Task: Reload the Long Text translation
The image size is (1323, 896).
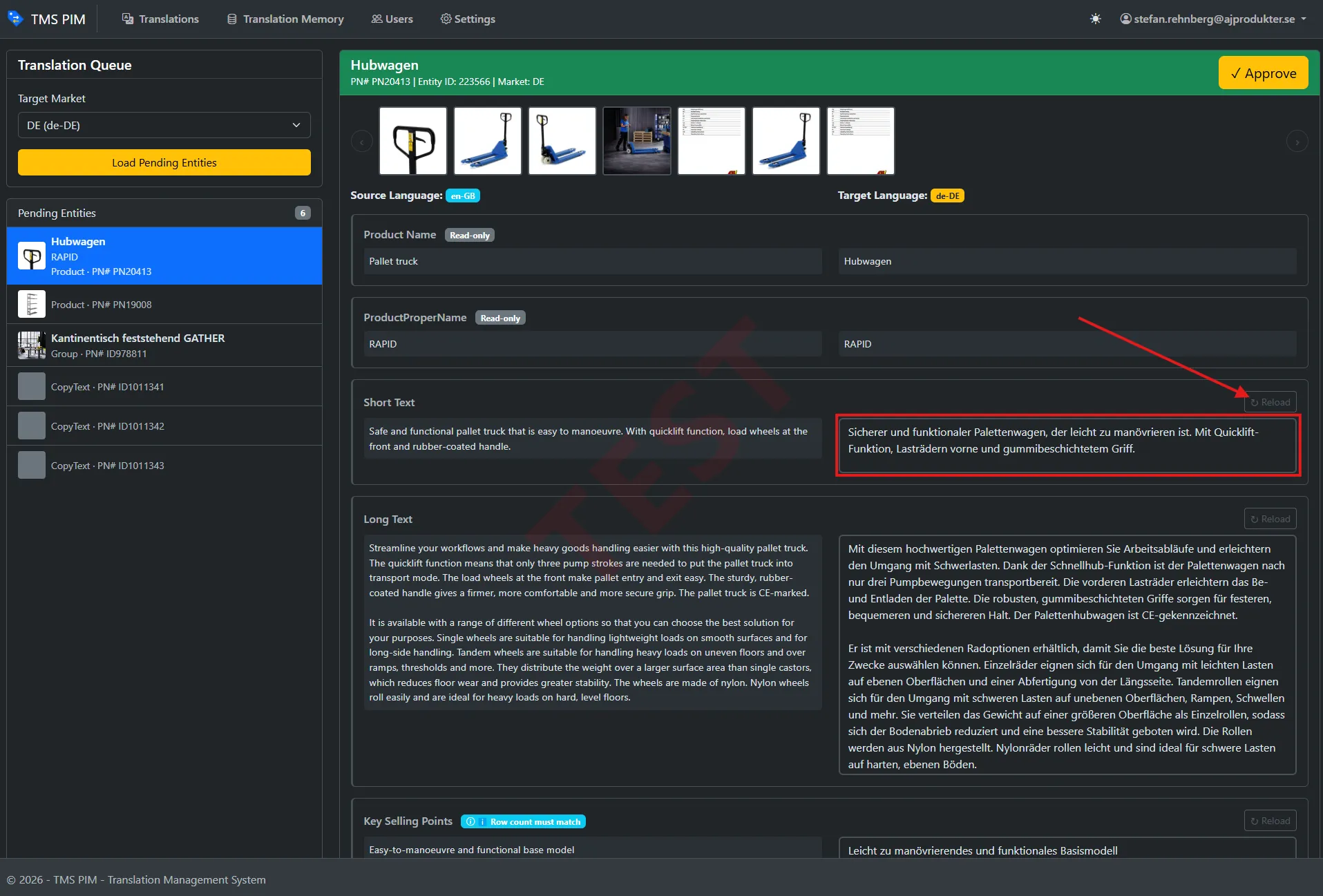Action: point(1270,519)
